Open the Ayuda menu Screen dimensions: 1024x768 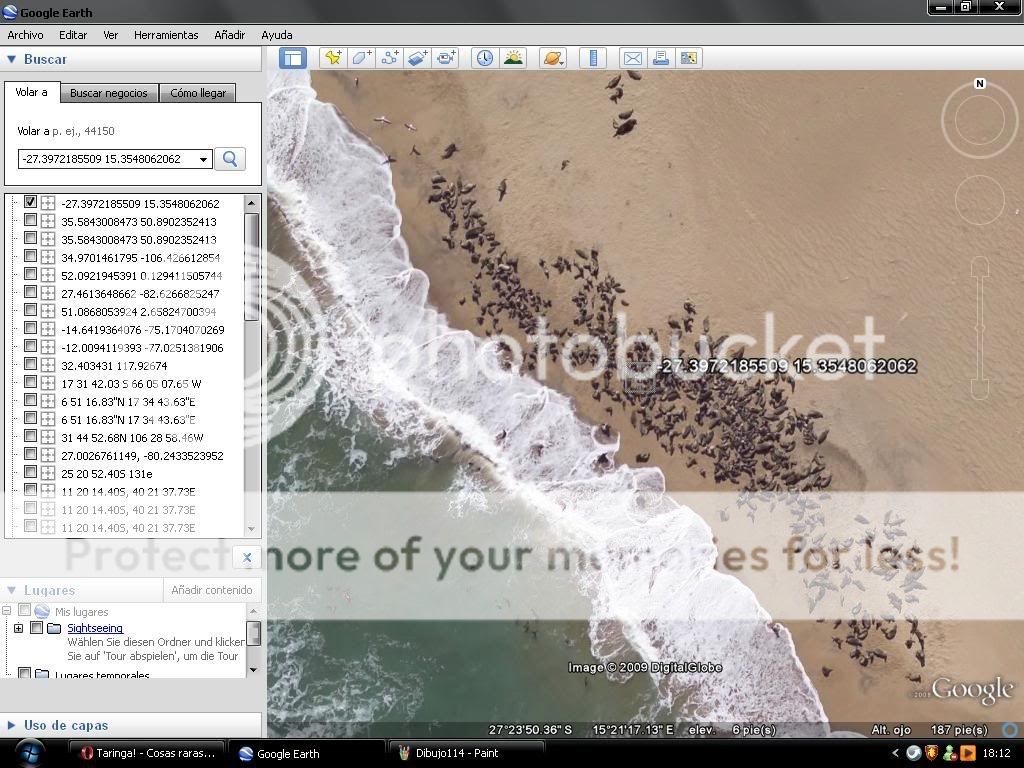[x=277, y=35]
